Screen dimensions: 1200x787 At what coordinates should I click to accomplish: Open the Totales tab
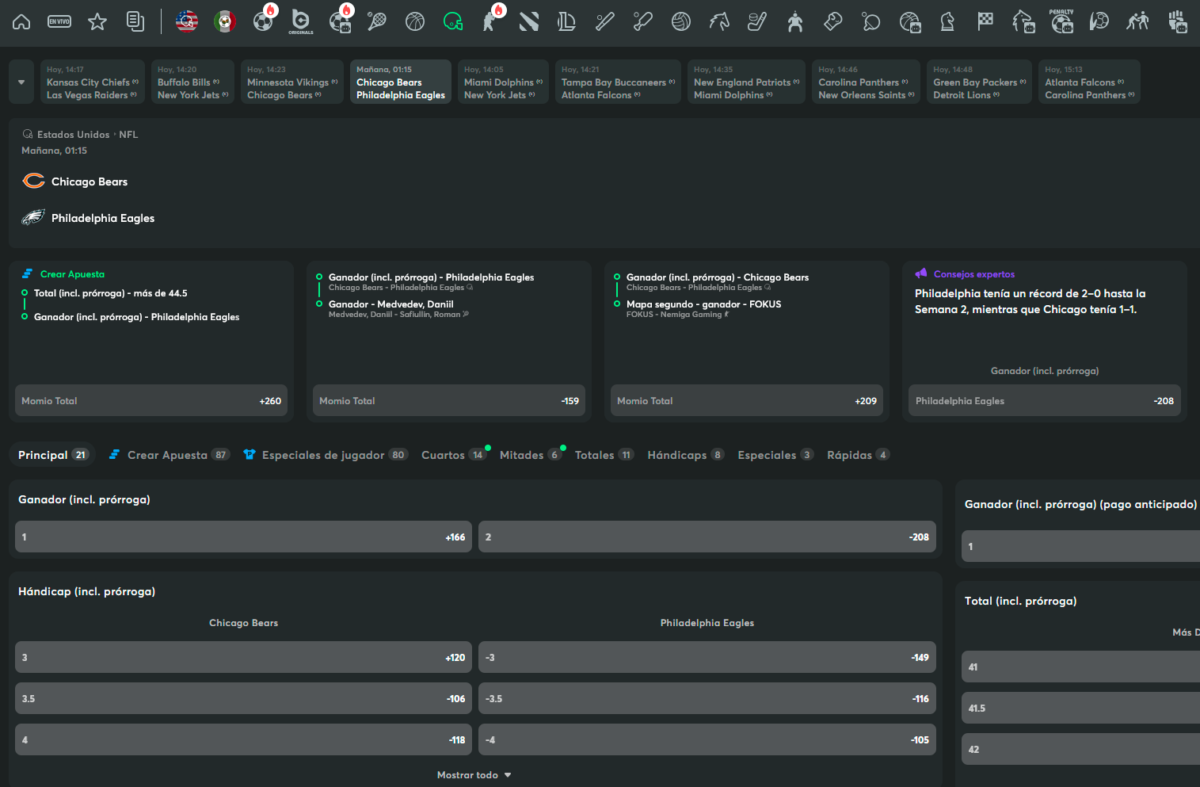604,455
